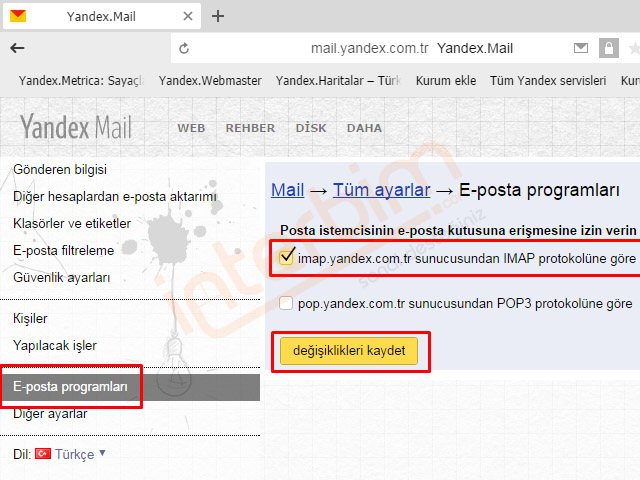The height and width of the screenshot is (480, 640).
Task: Click the browser back arrow
Action: click(17, 48)
